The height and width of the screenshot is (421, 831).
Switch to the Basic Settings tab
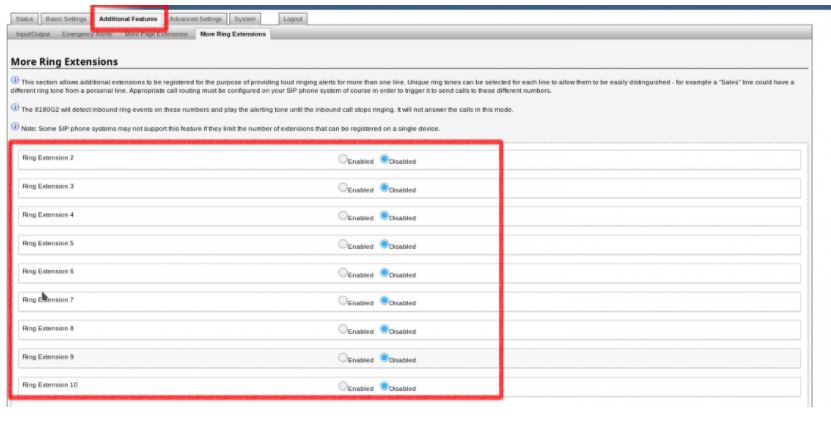tap(67, 19)
